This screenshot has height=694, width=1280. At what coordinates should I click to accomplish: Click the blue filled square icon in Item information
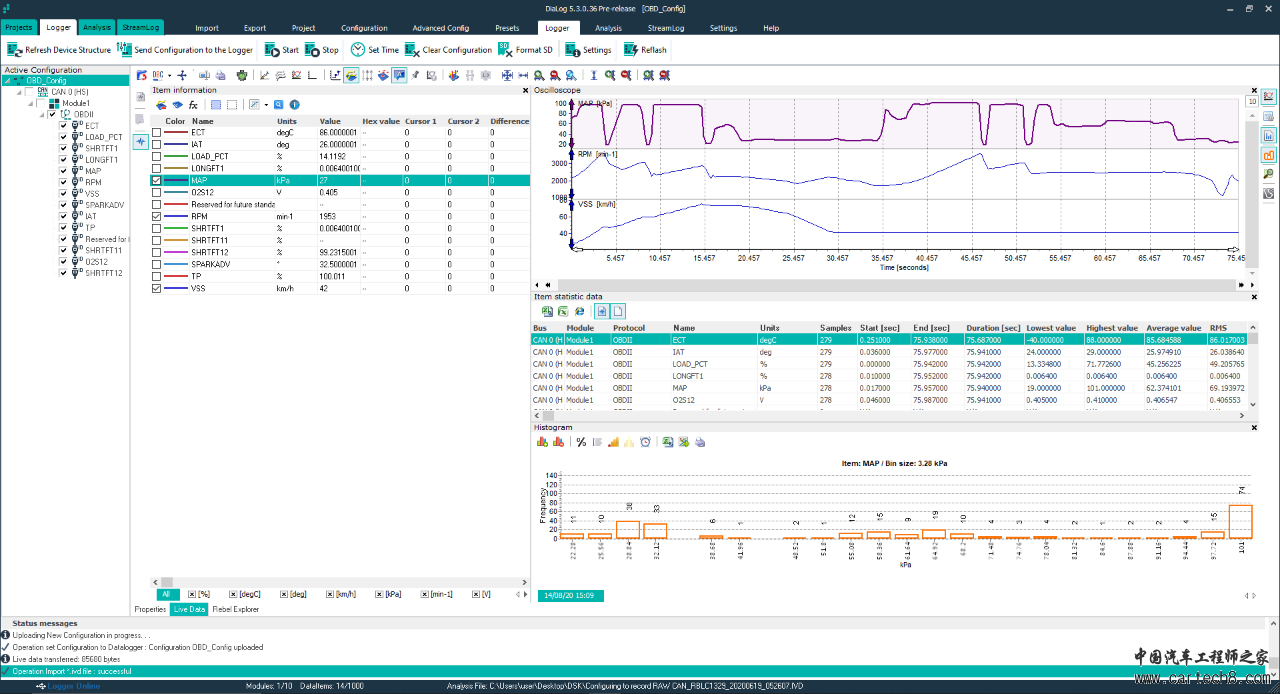(216, 105)
